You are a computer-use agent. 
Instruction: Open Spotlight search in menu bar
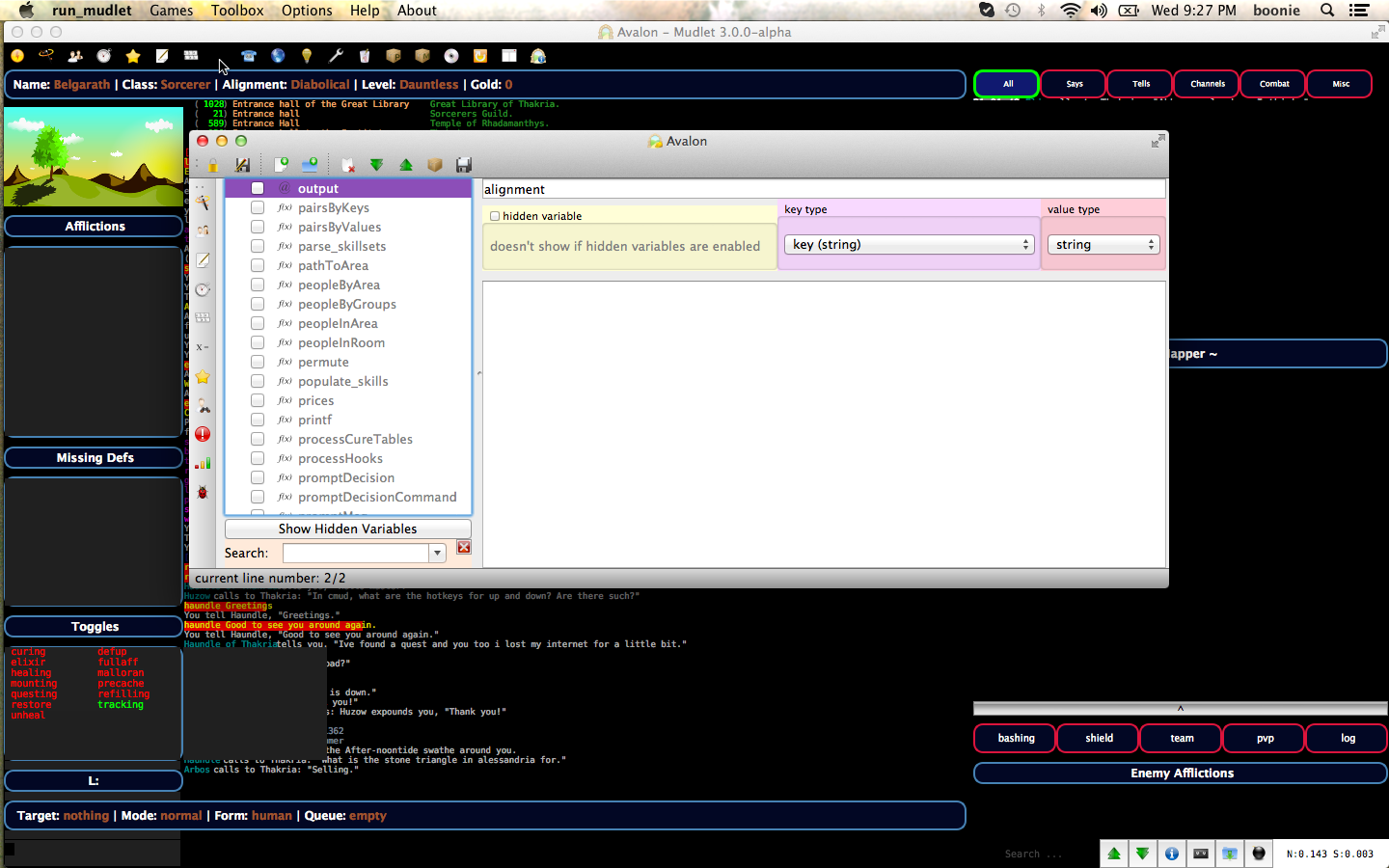(1327, 11)
